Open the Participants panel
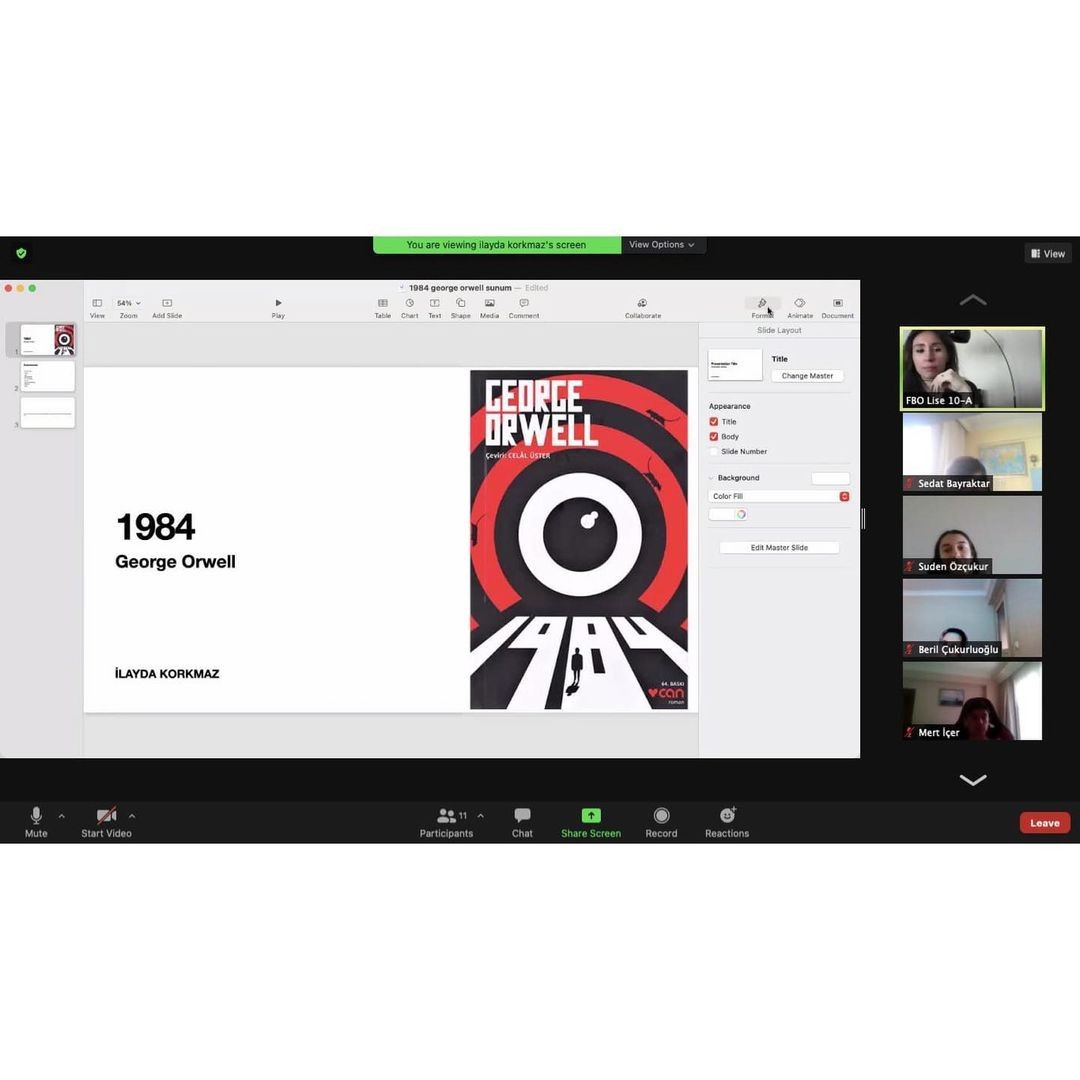Image resolution: width=1080 pixels, height=1080 pixels. (x=446, y=822)
